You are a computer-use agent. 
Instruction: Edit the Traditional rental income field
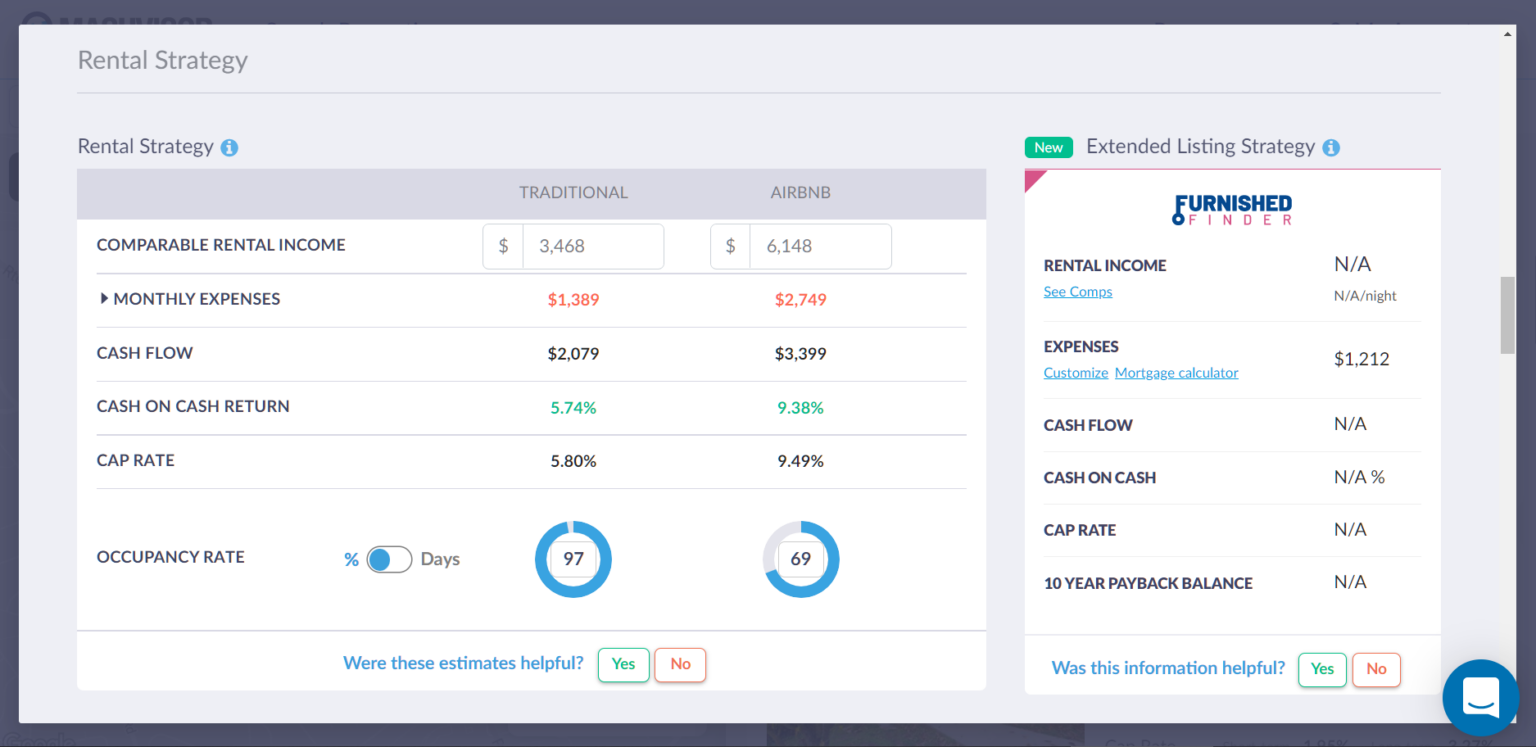tap(593, 246)
